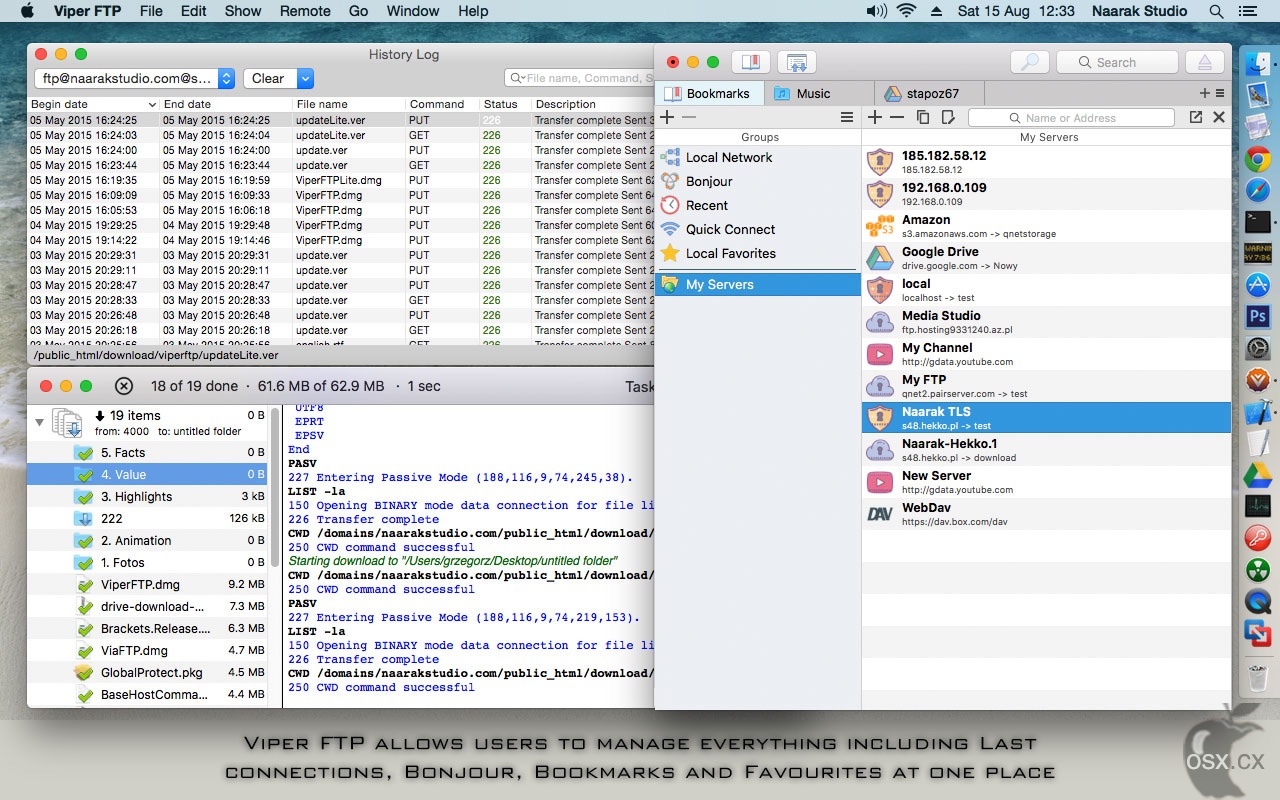
Task: Open Terminal from the Dock
Action: click(1258, 222)
